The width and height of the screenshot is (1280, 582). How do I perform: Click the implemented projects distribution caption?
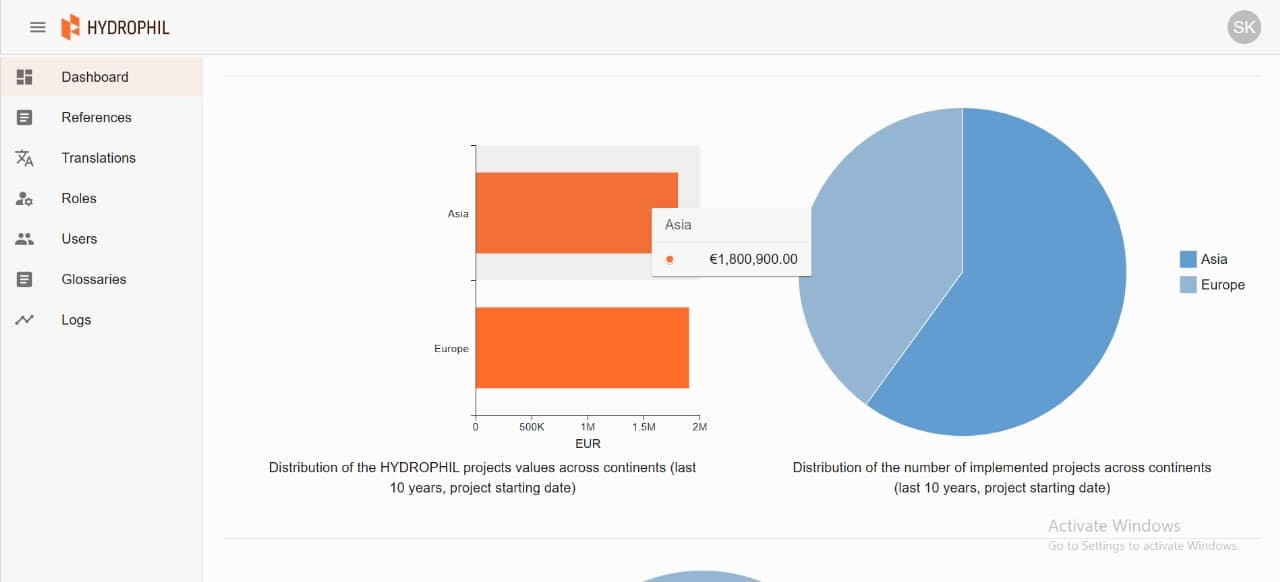(x=1002, y=478)
